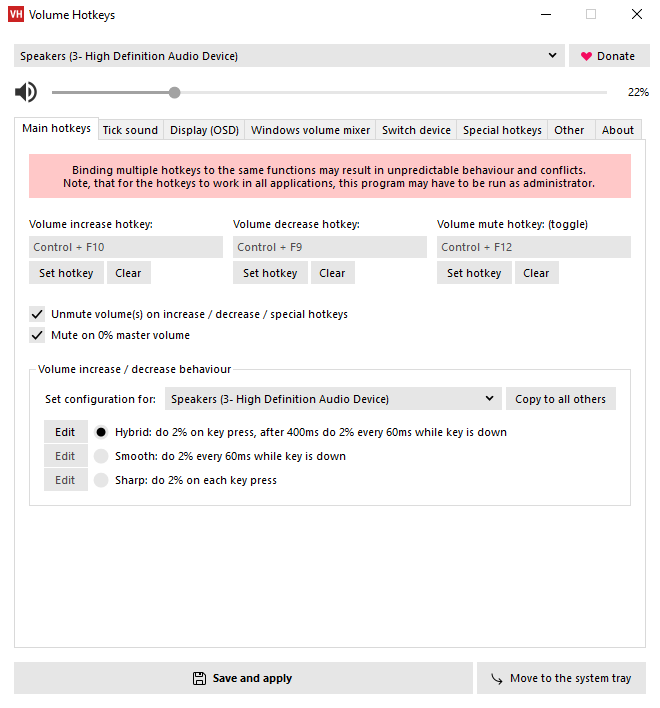Click the speaker volume icon
This screenshot has height=708, width=660.
[x=26, y=93]
